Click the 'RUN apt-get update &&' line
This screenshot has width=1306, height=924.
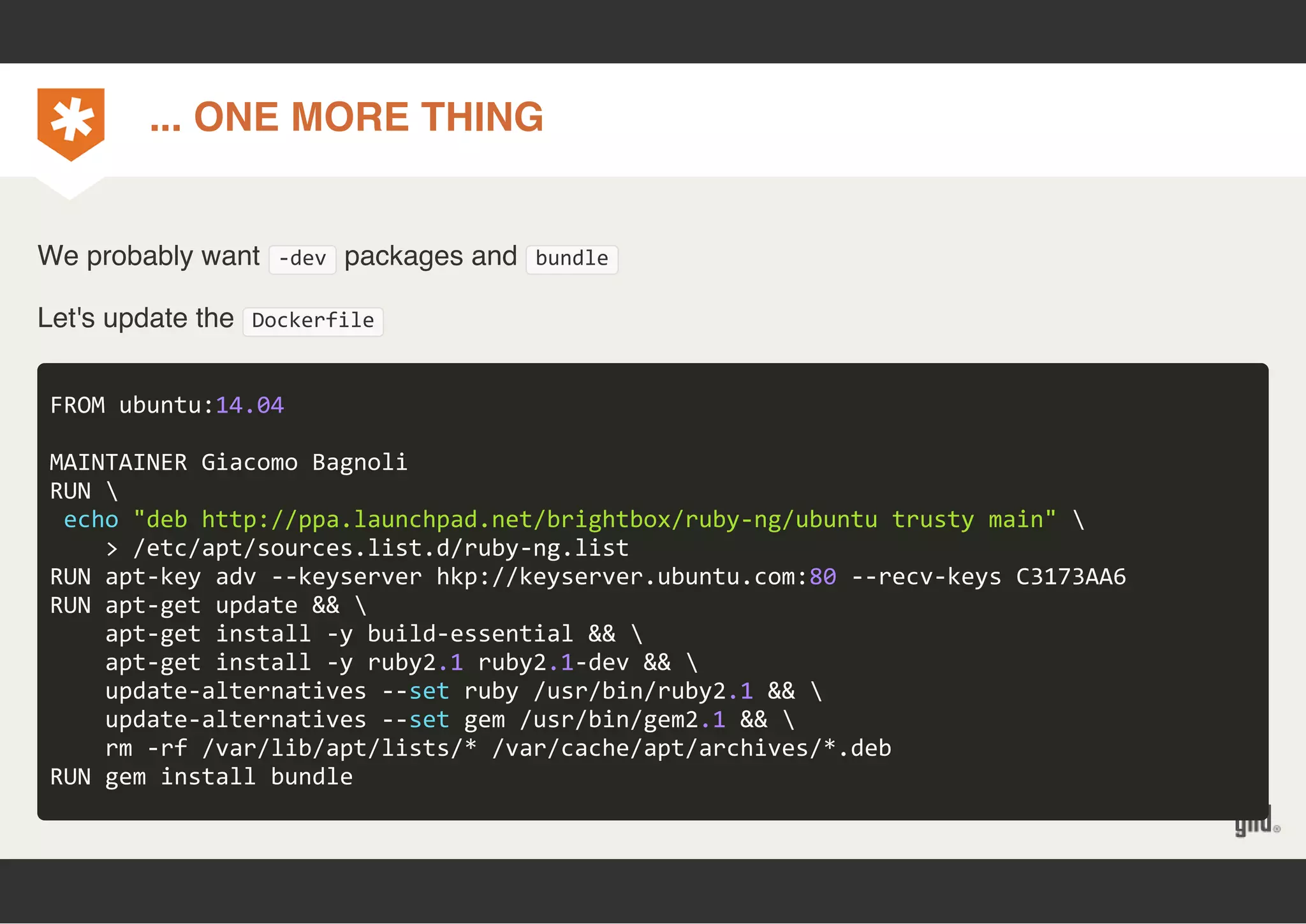coord(209,606)
